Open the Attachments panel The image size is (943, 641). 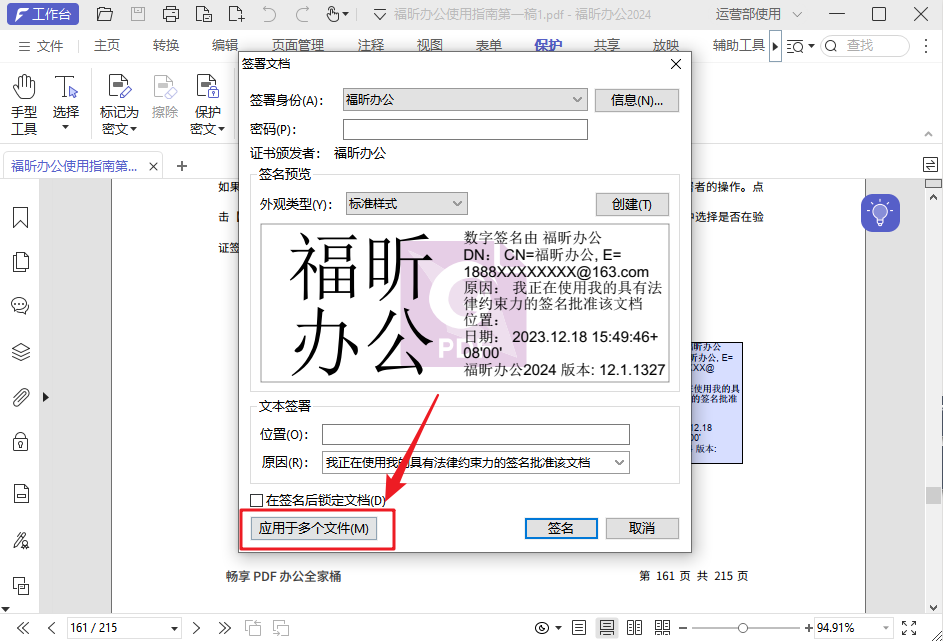[x=21, y=397]
